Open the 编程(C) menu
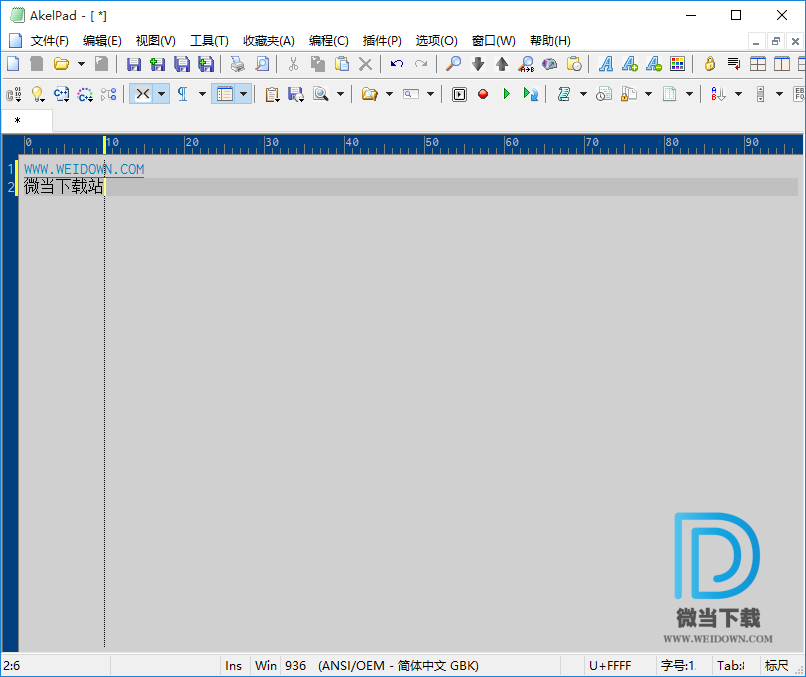Image resolution: width=806 pixels, height=677 pixels. point(328,41)
